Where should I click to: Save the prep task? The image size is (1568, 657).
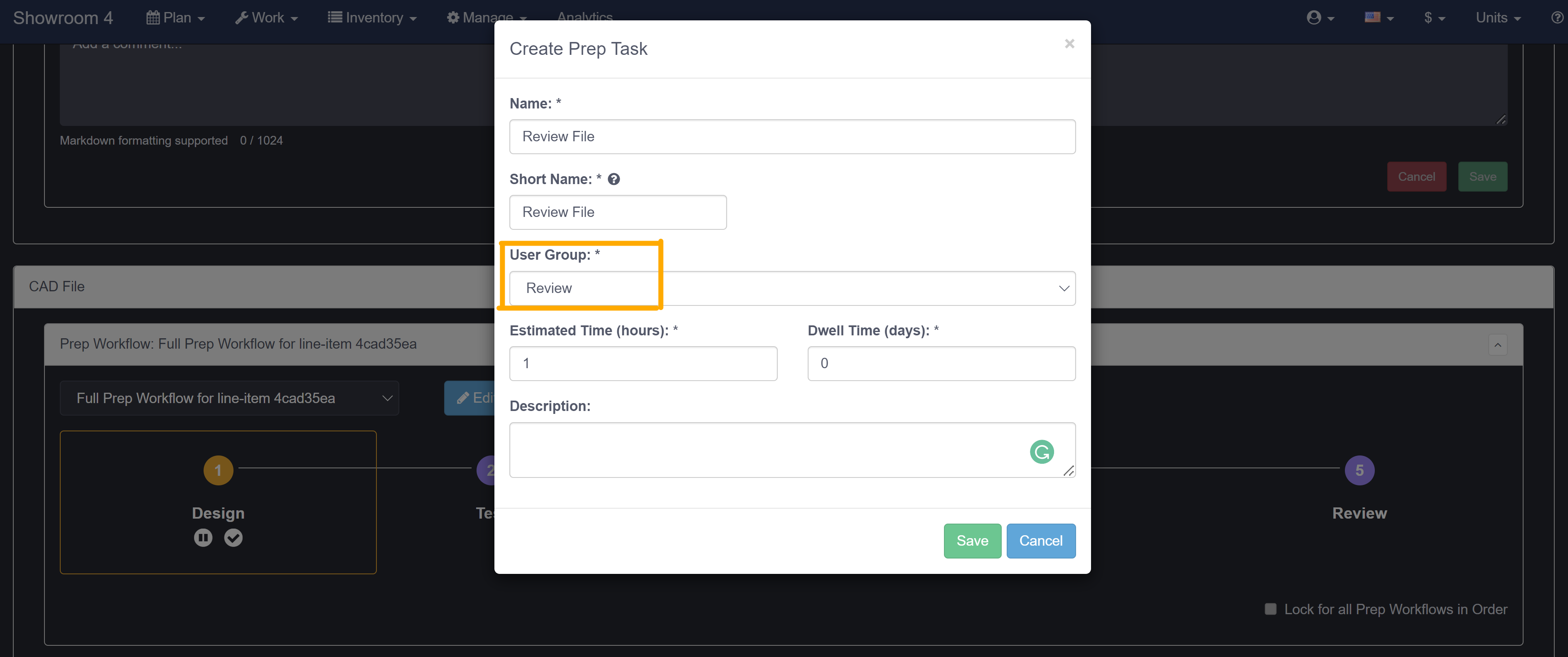point(971,541)
